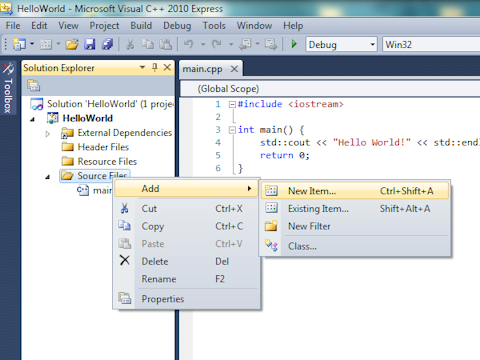Image resolution: width=480 pixels, height=360 pixels.
Task: Choose Rename from the context menu
Action: (186, 279)
